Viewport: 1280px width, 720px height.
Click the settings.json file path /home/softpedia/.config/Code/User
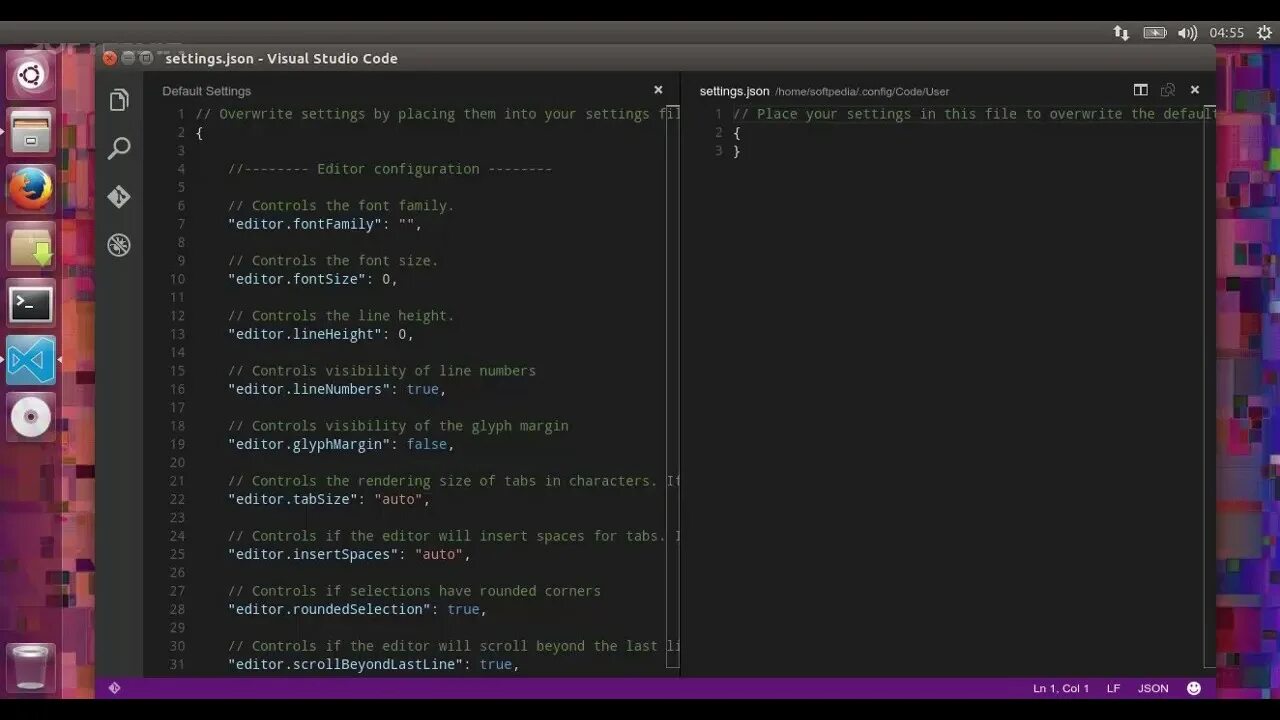point(862,91)
